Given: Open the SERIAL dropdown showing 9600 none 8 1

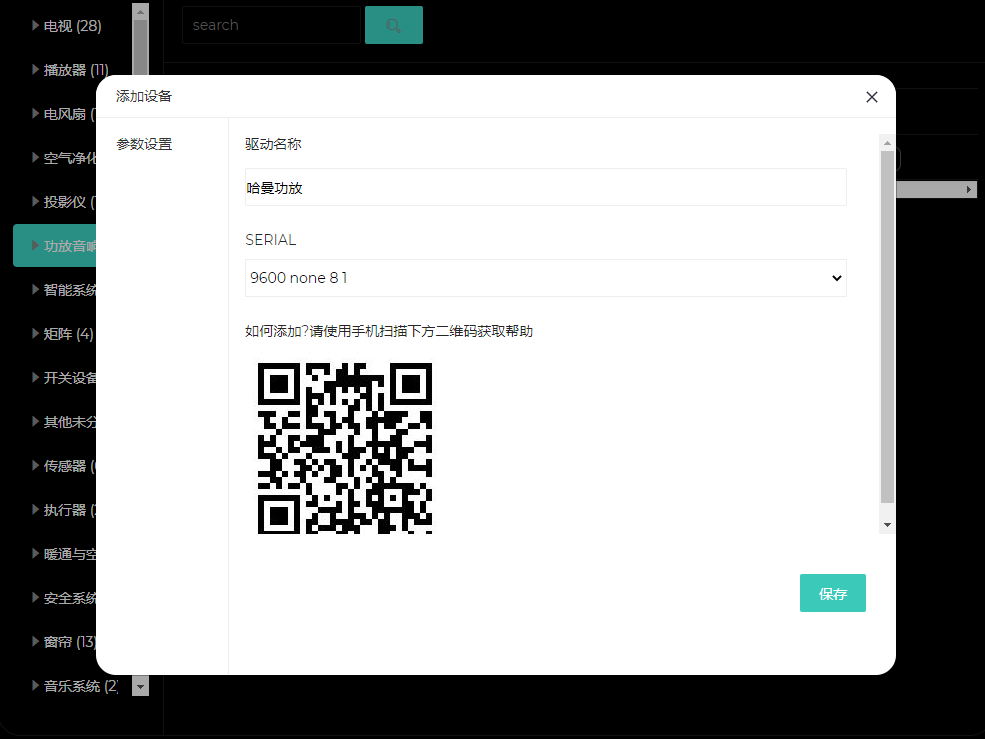Looking at the screenshot, I should tap(545, 278).
